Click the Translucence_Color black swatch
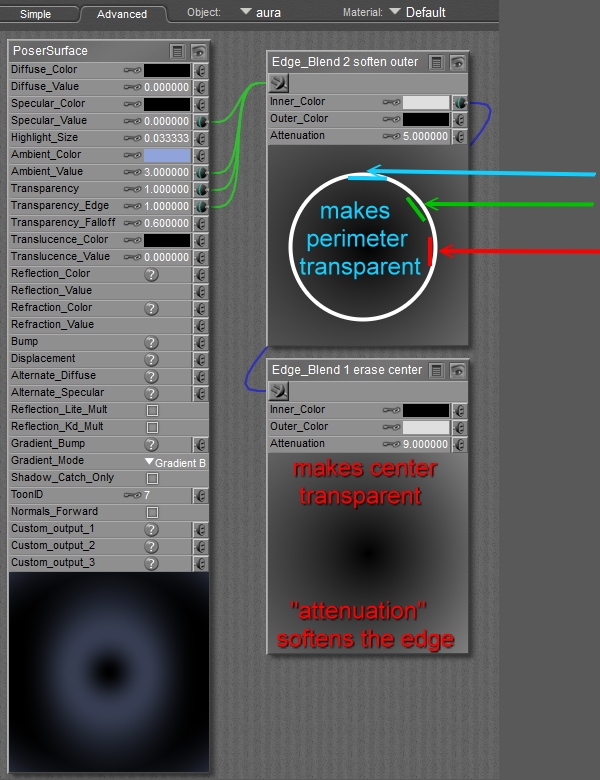The image size is (600, 780). (x=167, y=240)
